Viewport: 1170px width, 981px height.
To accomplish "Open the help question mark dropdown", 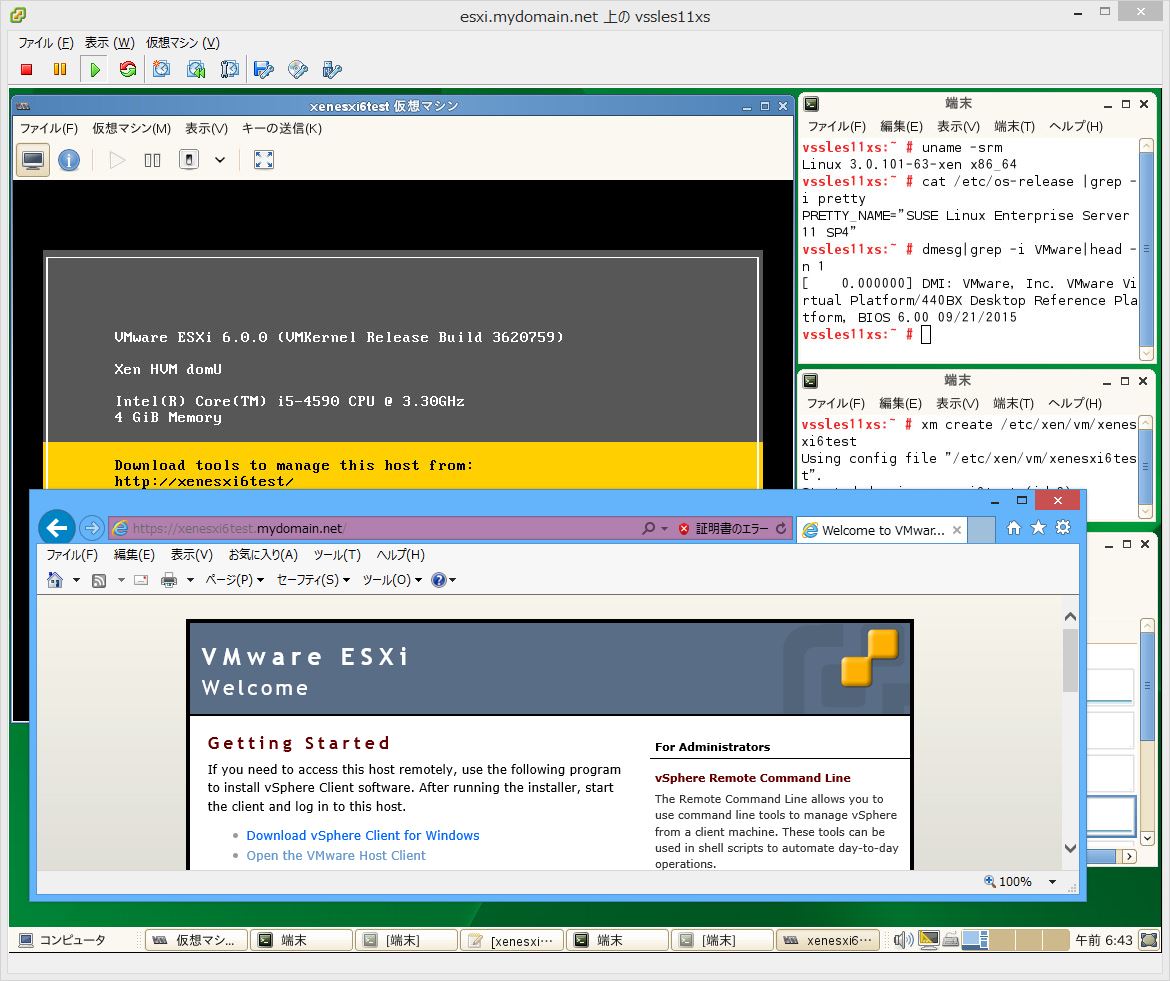I will pos(443,580).
